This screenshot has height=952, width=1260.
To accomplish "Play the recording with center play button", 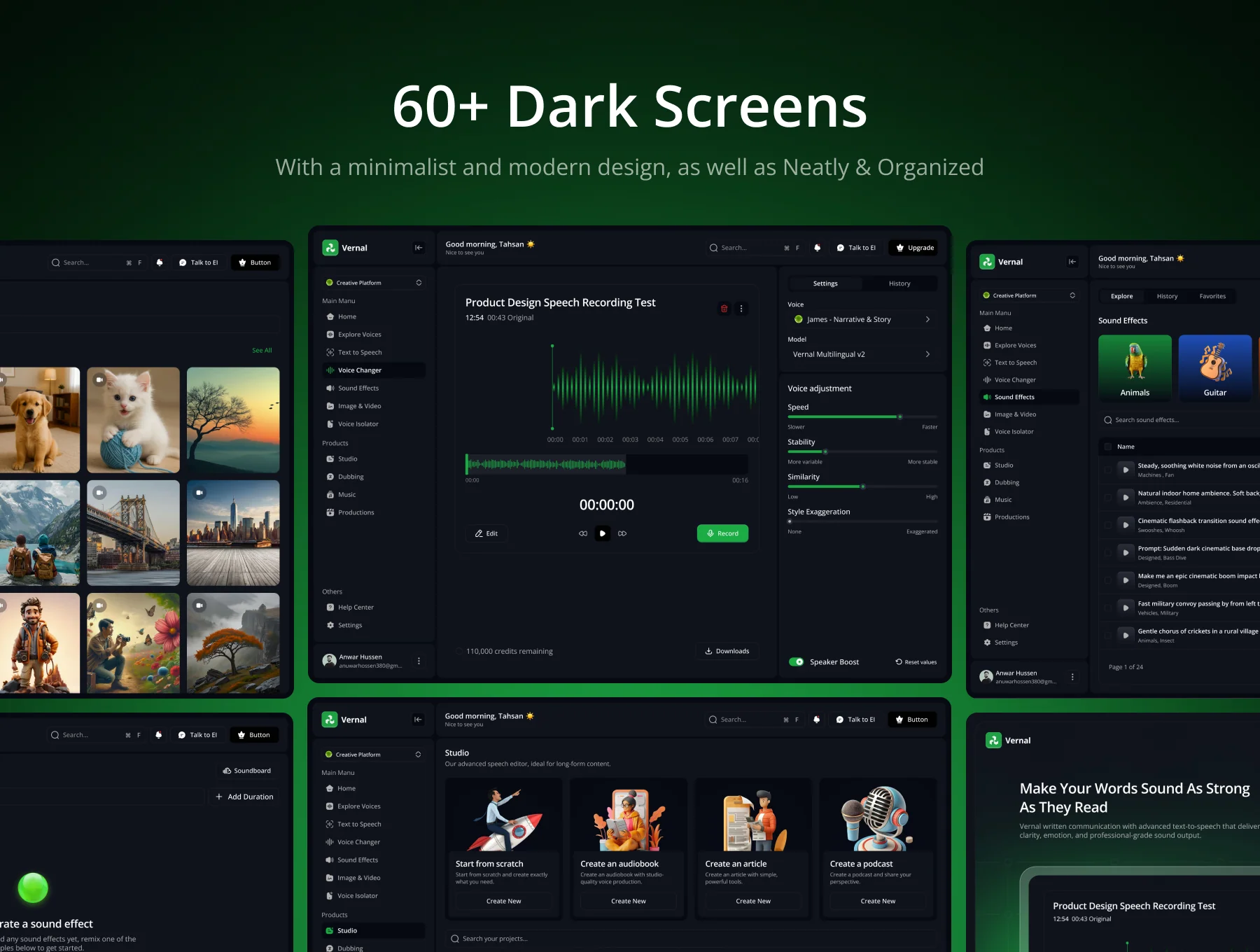I will tap(603, 533).
